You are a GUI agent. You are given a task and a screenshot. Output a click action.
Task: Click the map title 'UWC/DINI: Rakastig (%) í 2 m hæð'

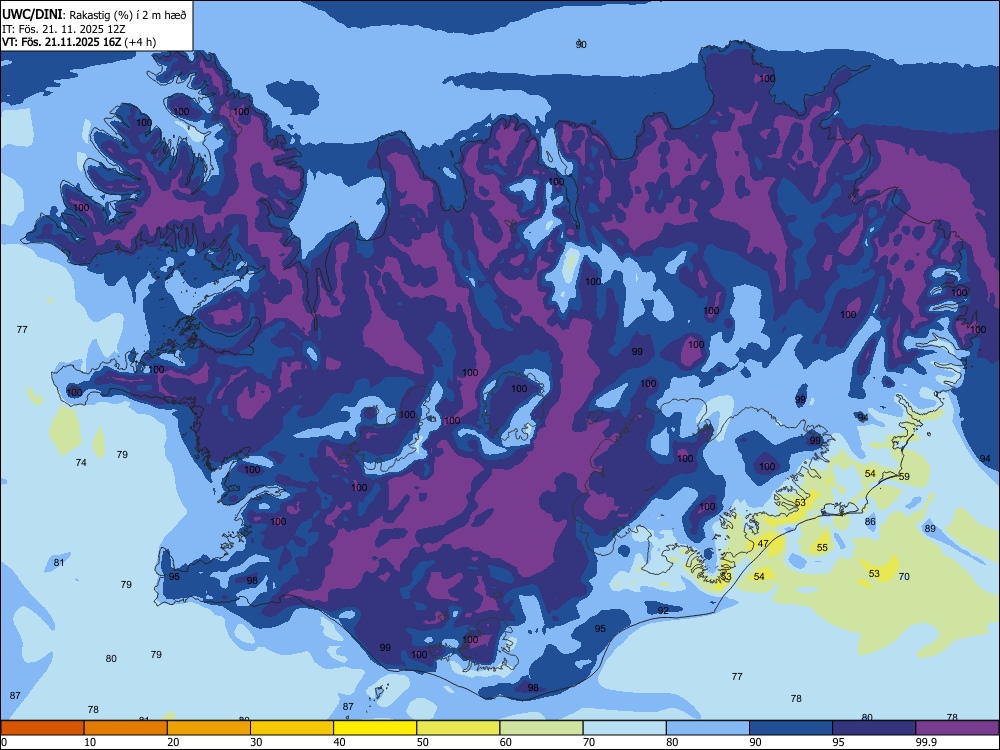click(94, 15)
